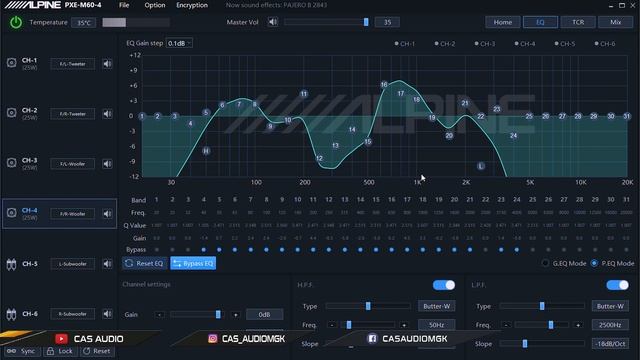Screen dimensions: 640x360
Task: Mute the CH-3 speaker icon
Action: [x=107, y=164]
